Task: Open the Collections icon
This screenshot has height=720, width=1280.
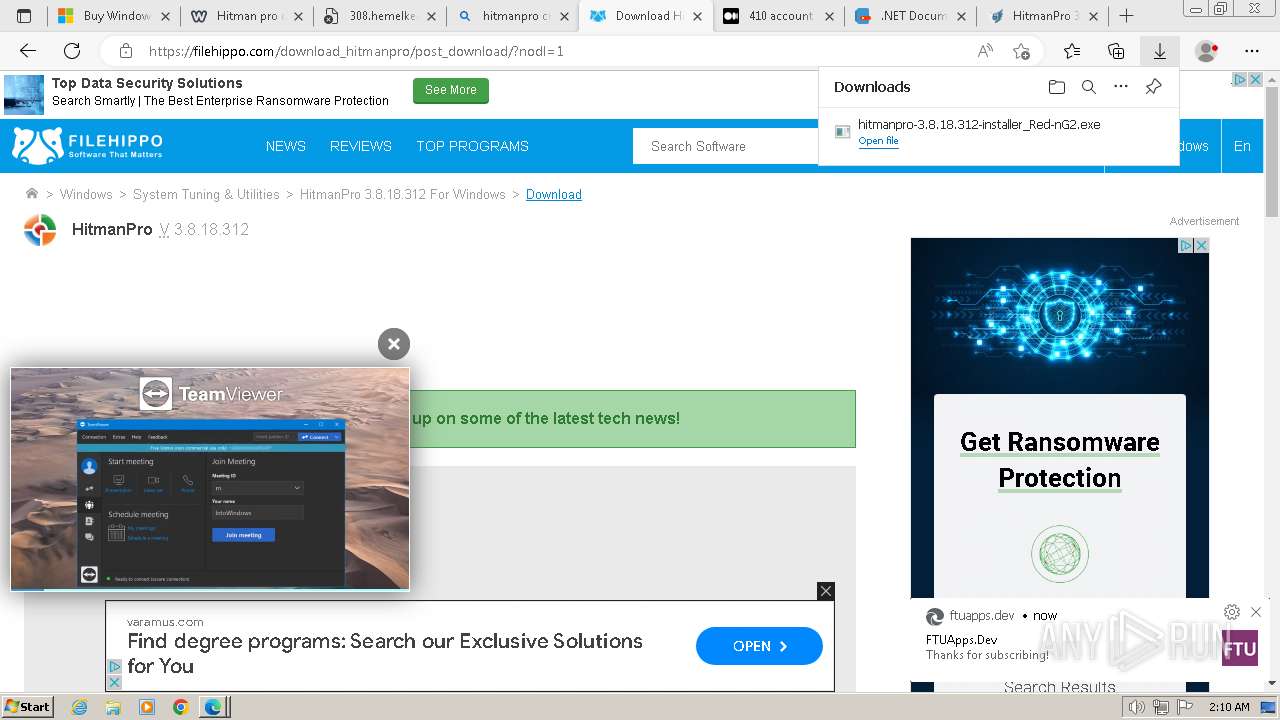Action: (1116, 51)
